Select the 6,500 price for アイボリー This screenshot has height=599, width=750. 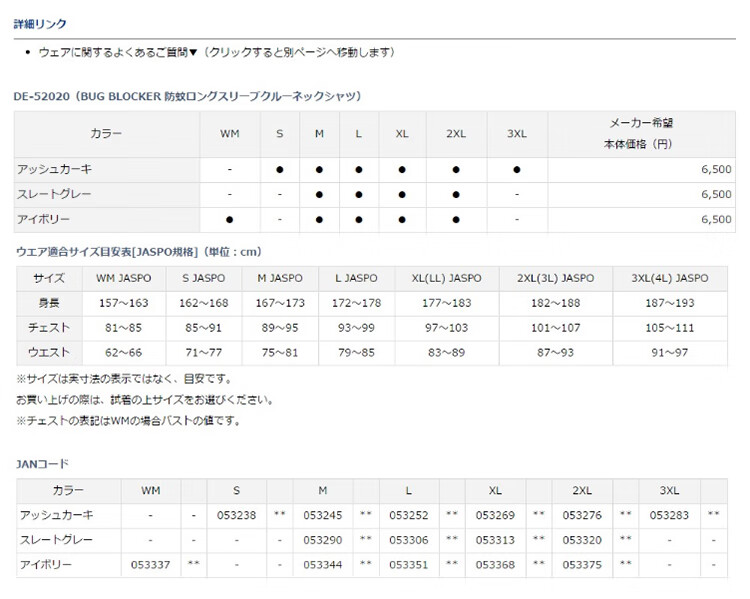point(716,219)
